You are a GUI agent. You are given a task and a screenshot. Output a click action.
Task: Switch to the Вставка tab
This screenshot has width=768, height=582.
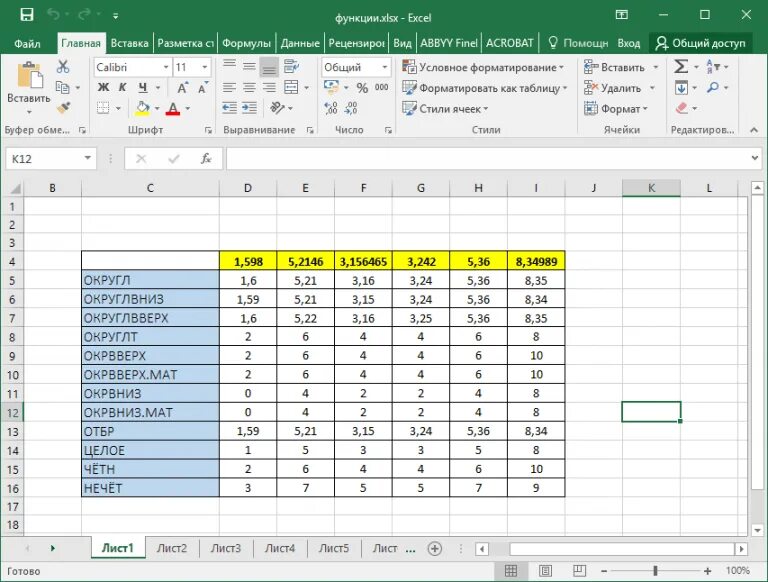129,44
